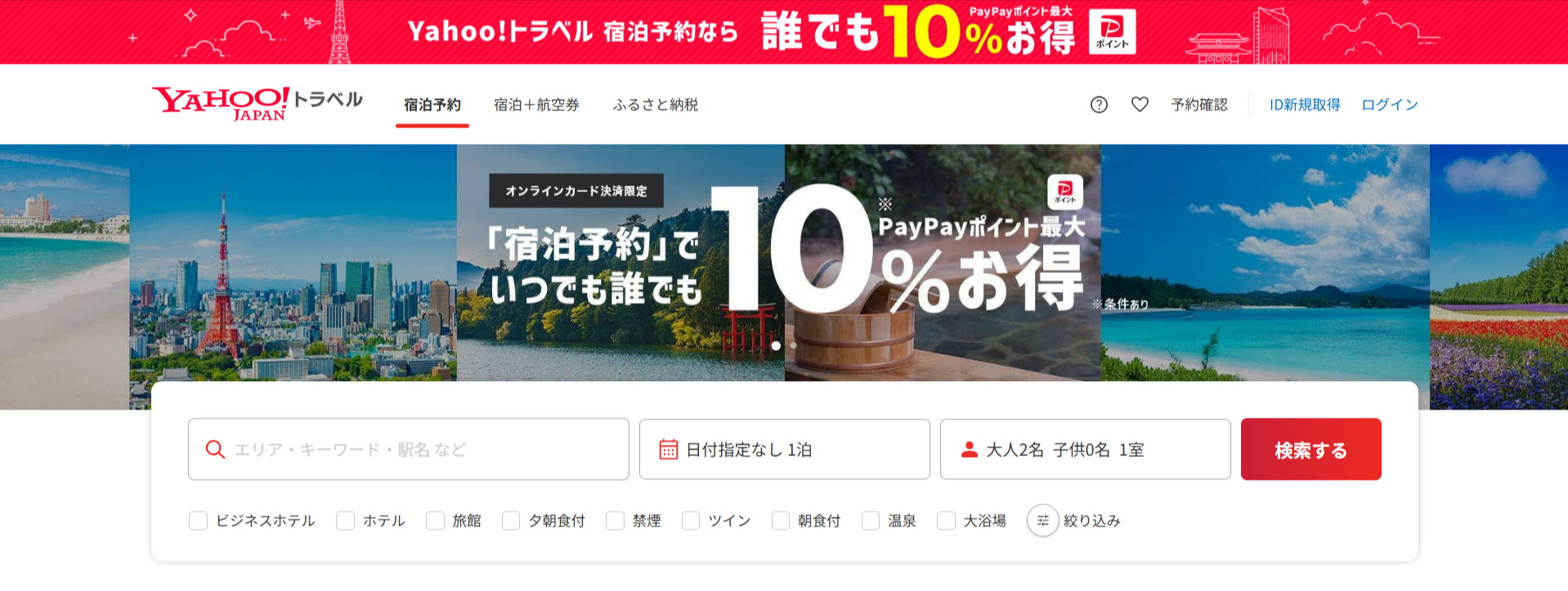Toggle the 朝食付 checkbox

coord(781,521)
